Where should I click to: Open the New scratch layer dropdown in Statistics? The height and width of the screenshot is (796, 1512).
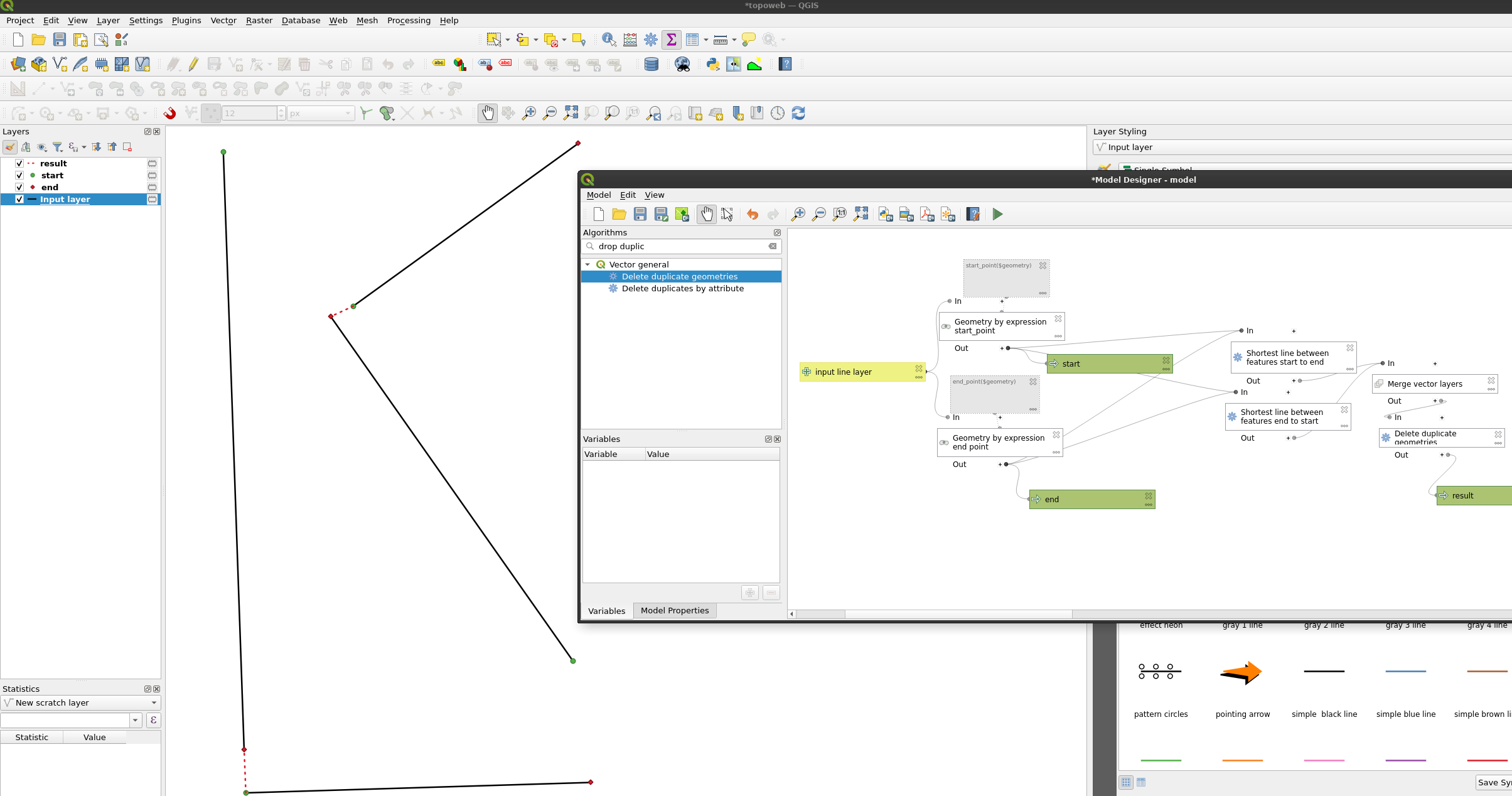pos(81,702)
